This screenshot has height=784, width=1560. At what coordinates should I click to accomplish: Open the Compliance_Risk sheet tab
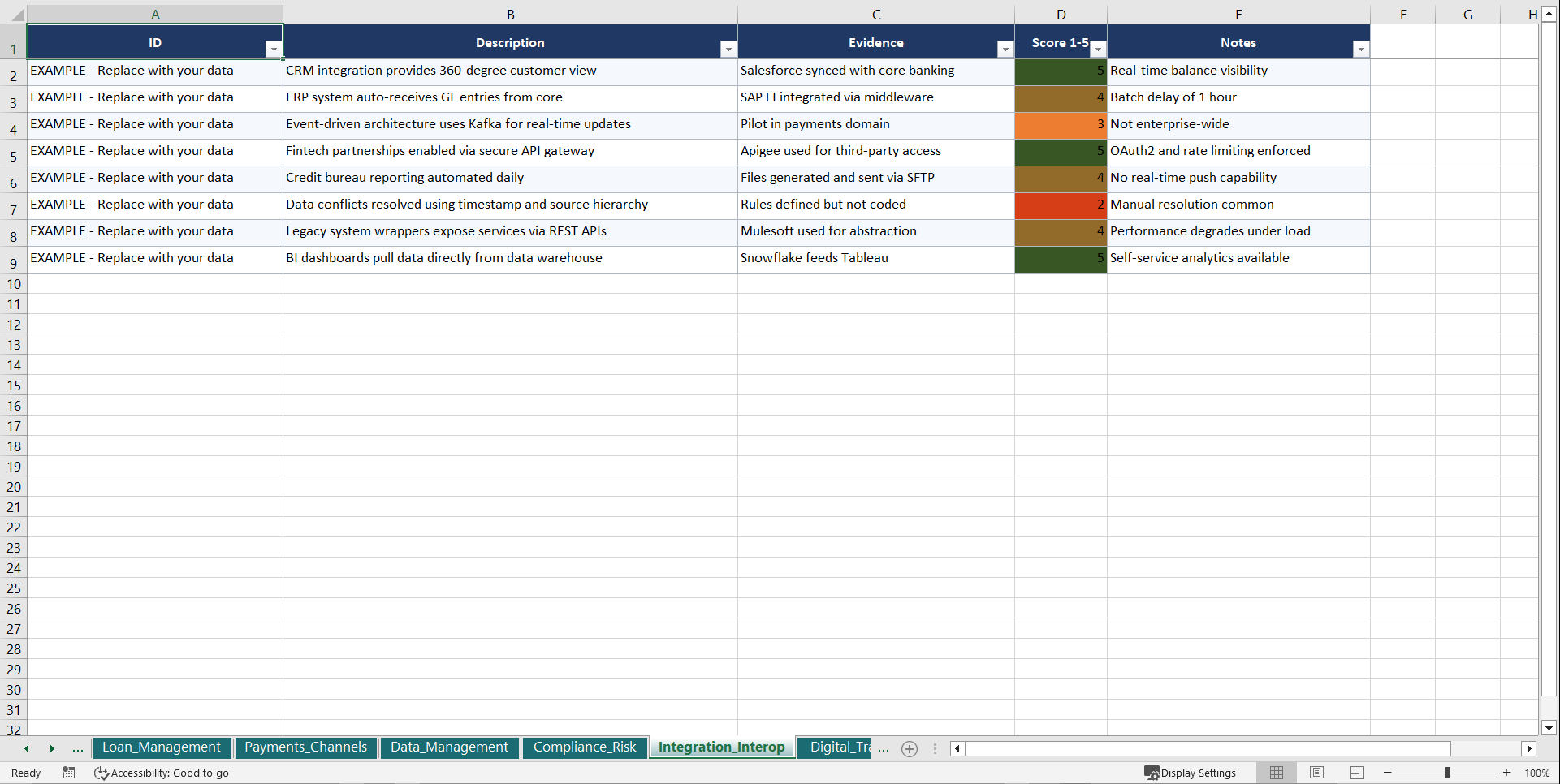pos(585,747)
